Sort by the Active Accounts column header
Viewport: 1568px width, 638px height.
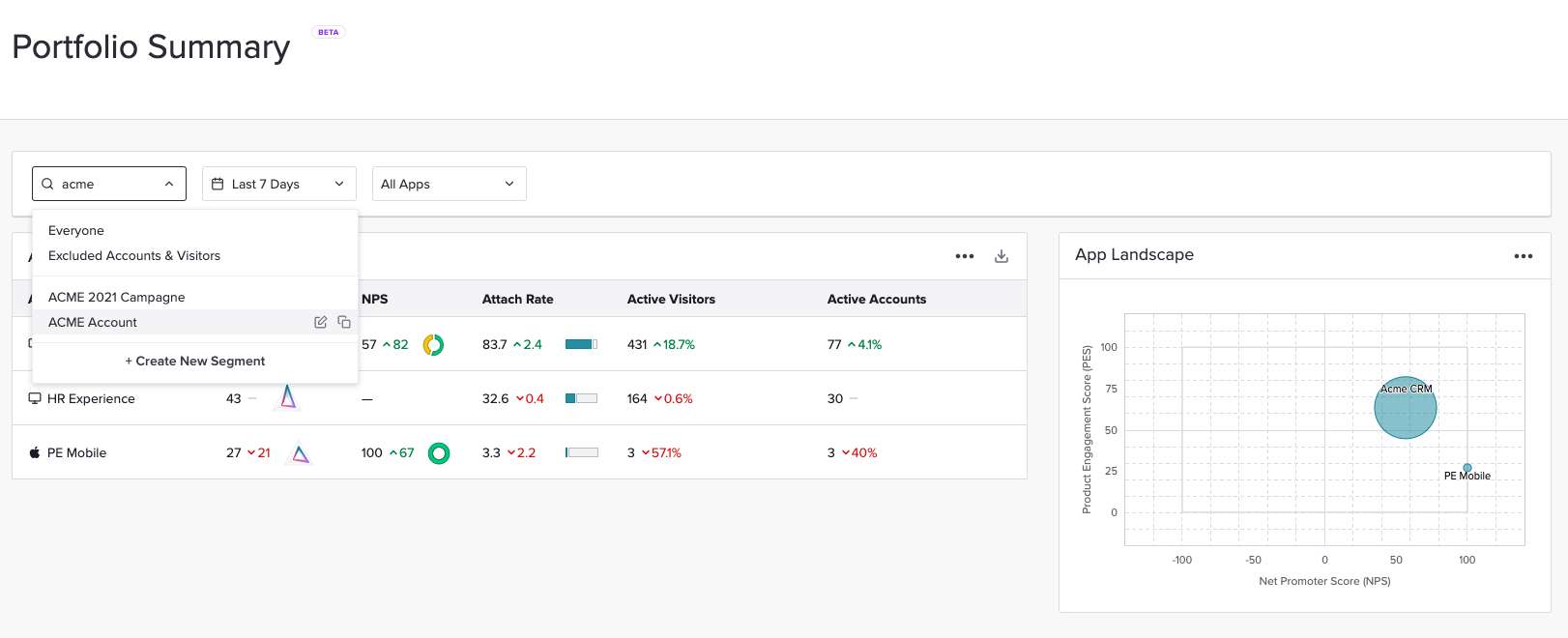click(877, 299)
